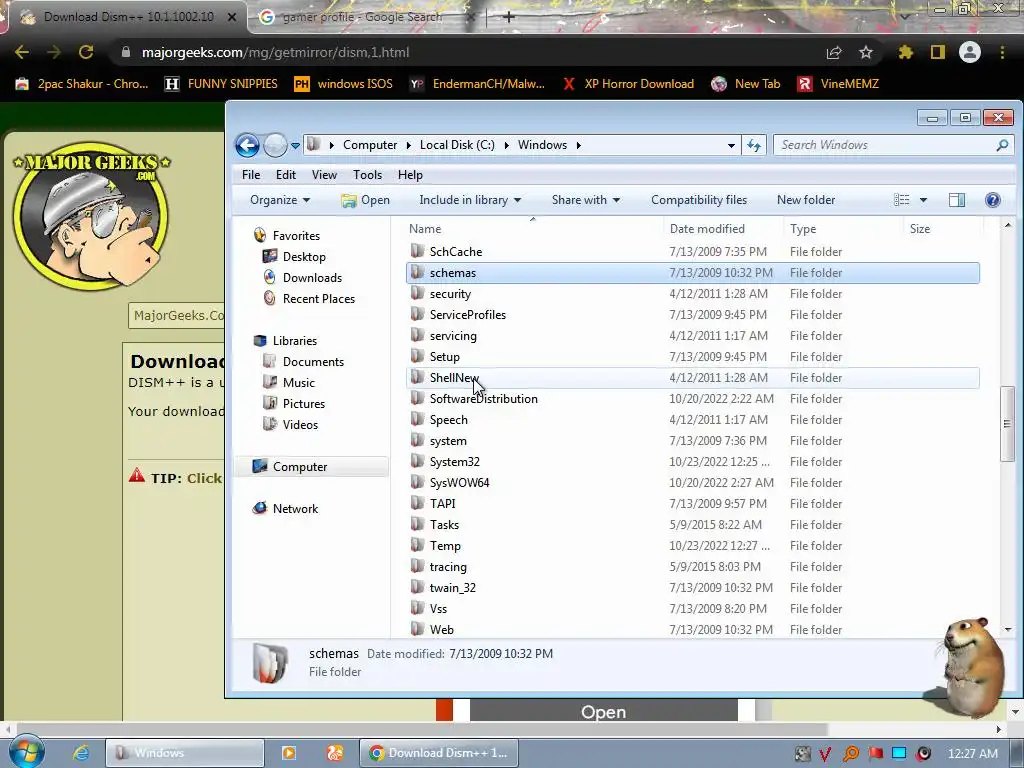
Task: Launch Internet Explorer from taskbar
Action: (x=81, y=753)
